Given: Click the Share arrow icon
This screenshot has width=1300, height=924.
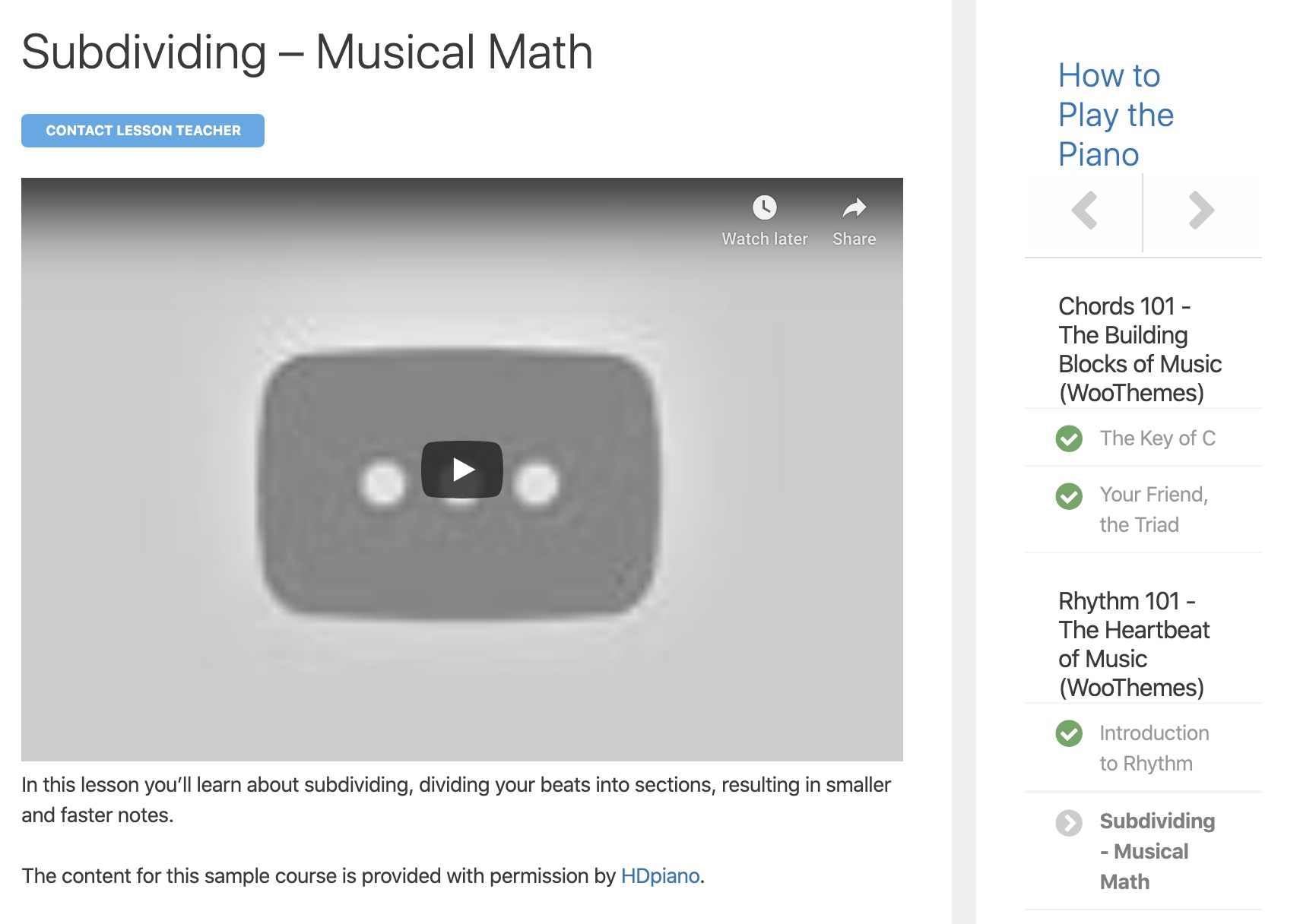Looking at the screenshot, I should coord(855,207).
